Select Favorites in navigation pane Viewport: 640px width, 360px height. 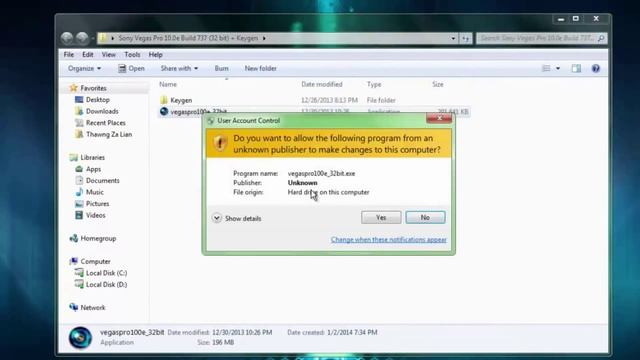click(93, 88)
